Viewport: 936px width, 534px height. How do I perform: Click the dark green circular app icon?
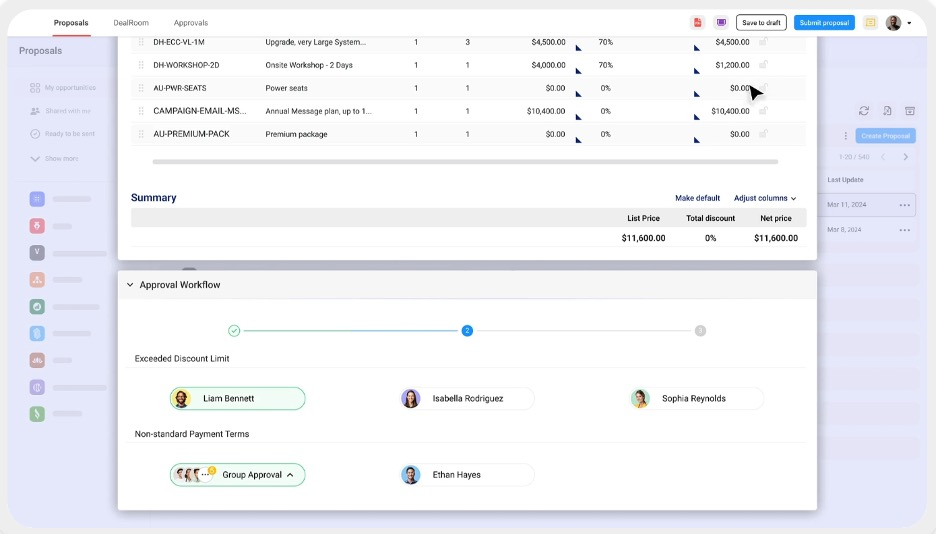click(37, 306)
